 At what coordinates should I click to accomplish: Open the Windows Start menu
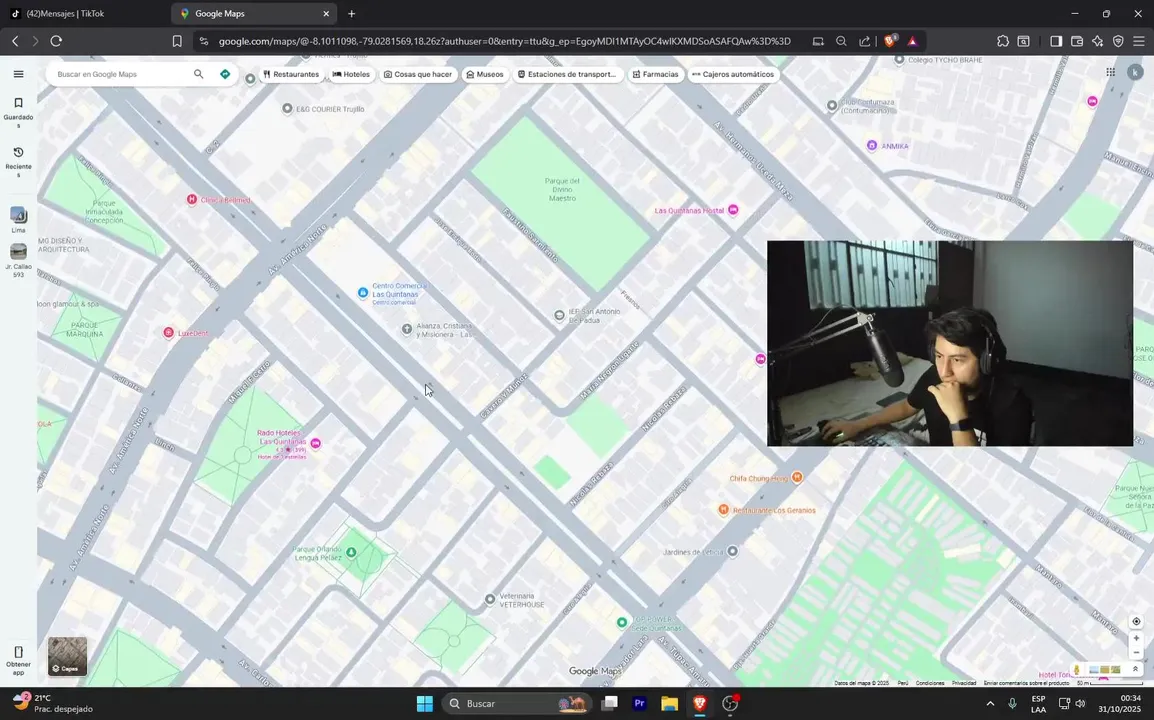pos(425,703)
